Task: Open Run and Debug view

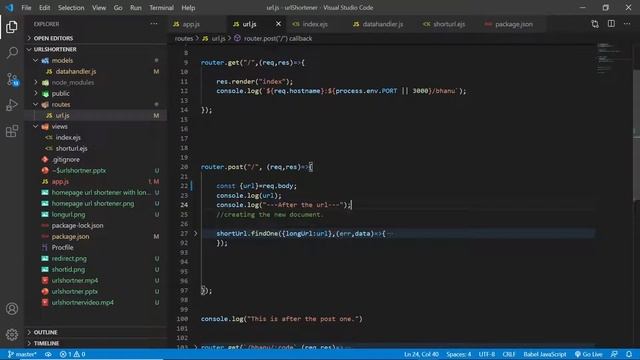Action: click(x=12, y=105)
